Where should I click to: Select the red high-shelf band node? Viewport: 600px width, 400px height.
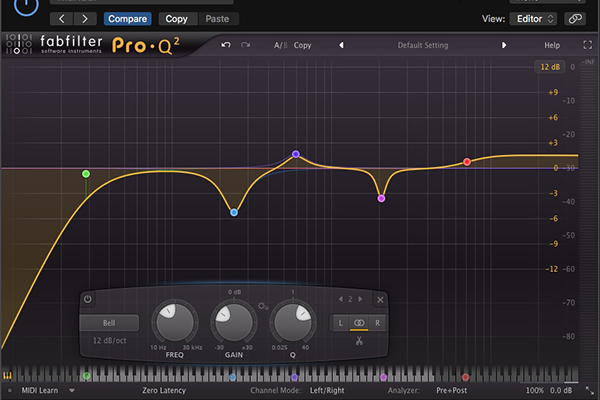click(467, 162)
